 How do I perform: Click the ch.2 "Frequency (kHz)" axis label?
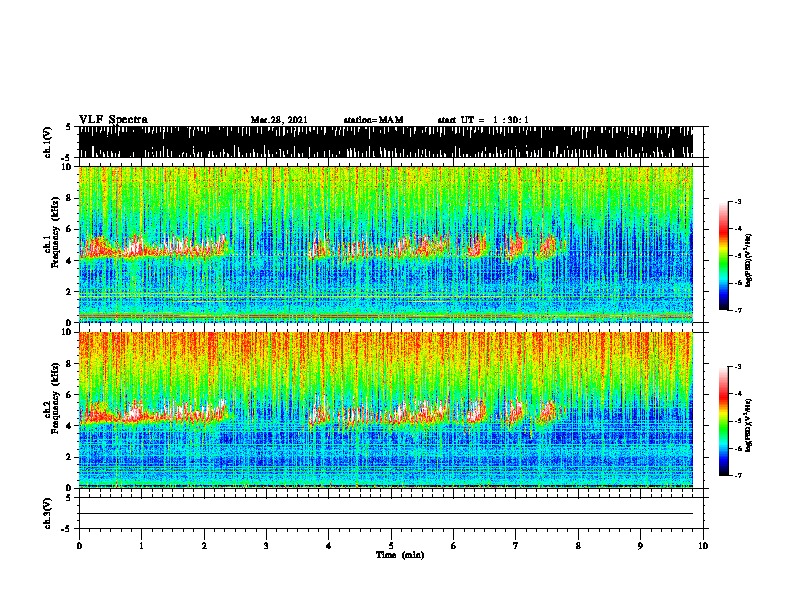point(56,398)
